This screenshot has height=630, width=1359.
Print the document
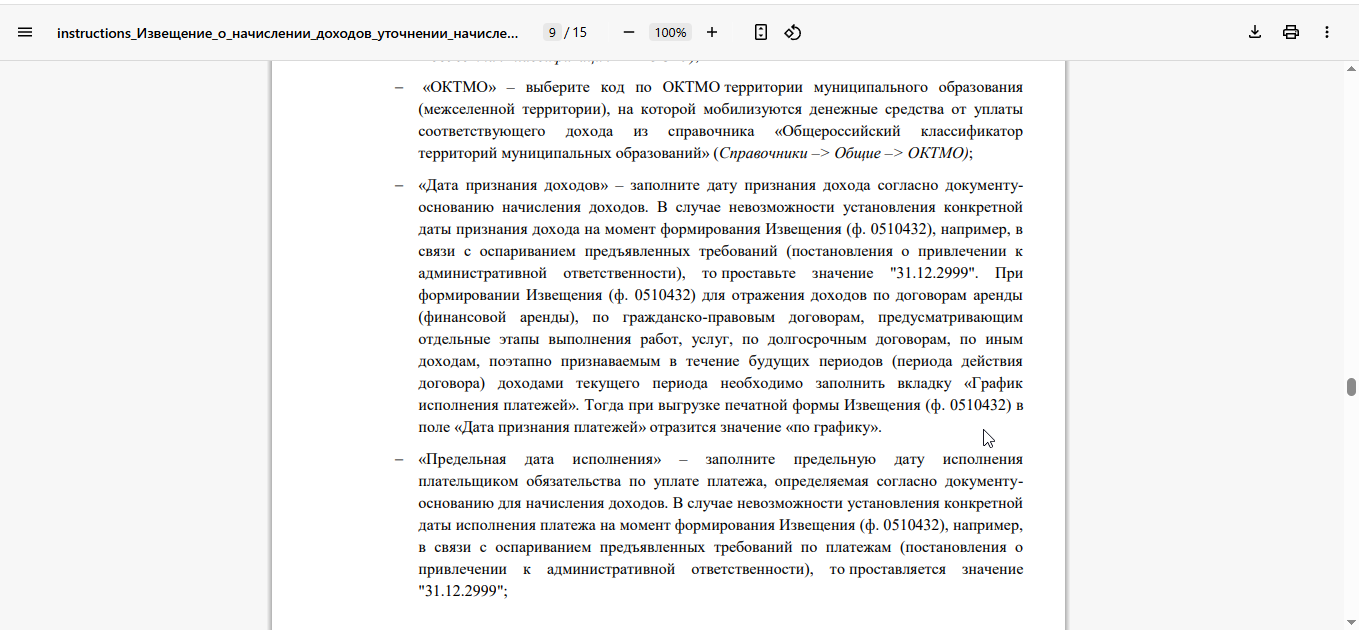[x=1291, y=32]
